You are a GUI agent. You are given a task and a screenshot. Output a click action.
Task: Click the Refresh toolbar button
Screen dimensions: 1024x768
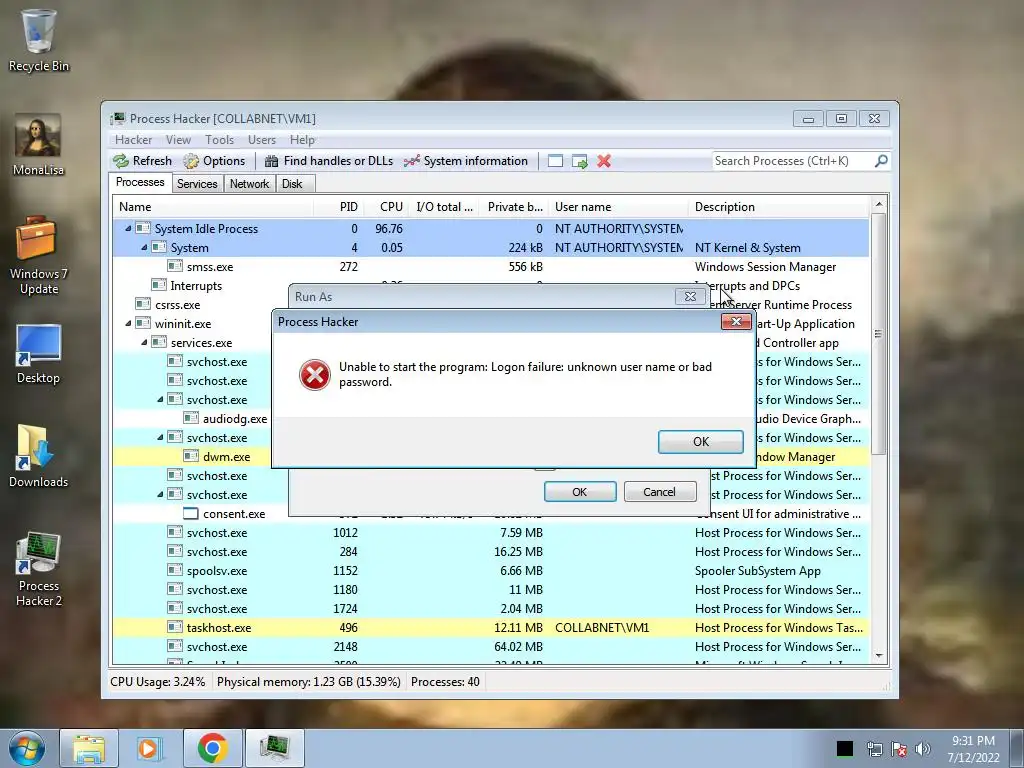tap(142, 161)
